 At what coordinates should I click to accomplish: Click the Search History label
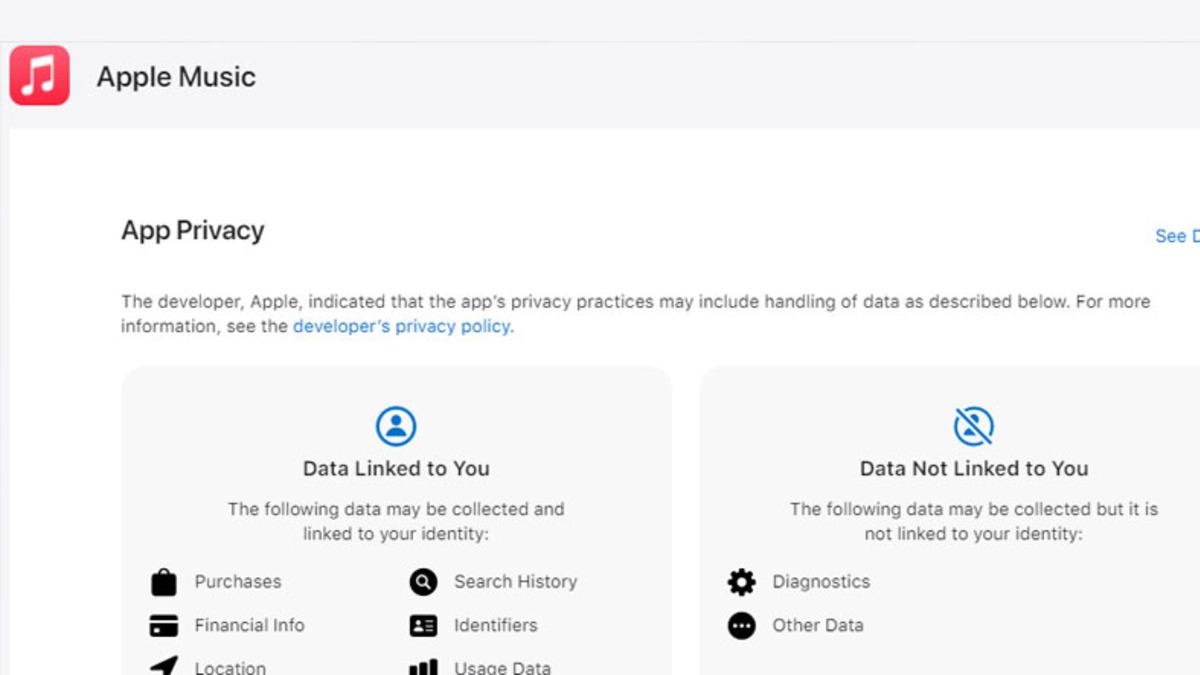515,582
